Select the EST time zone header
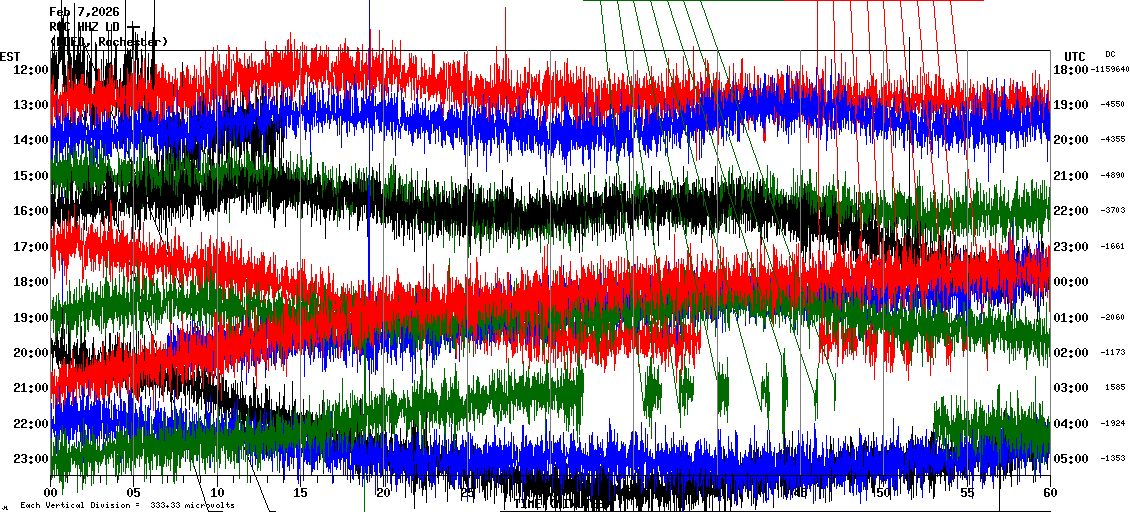This screenshot has width=1130, height=519. click(10, 56)
